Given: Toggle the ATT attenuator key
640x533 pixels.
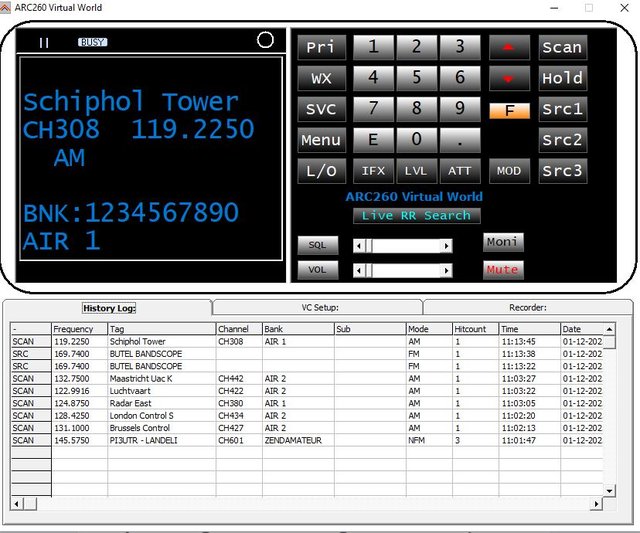Looking at the screenshot, I should coord(460,171).
